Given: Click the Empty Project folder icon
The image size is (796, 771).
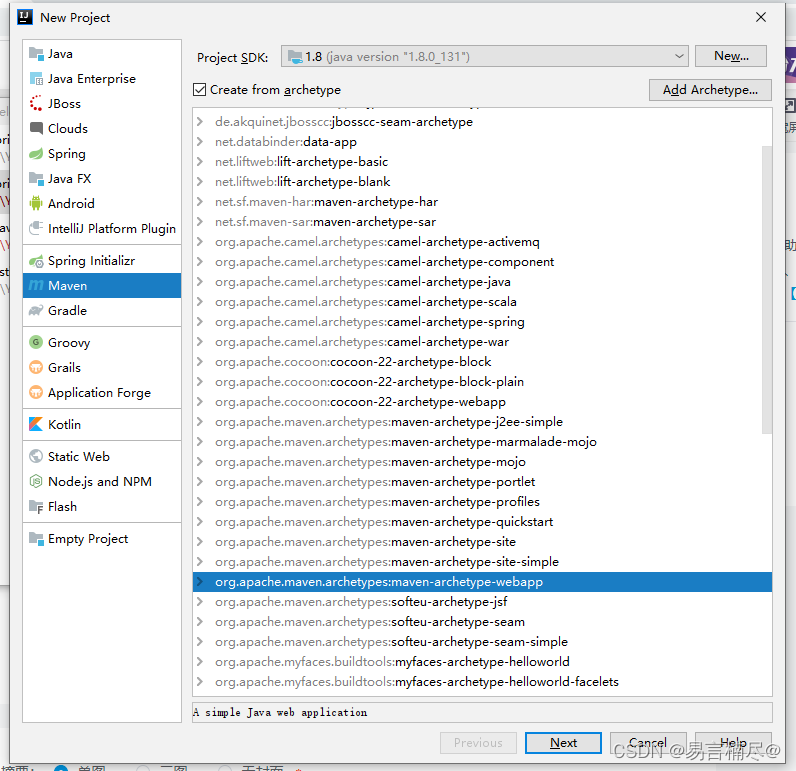Looking at the screenshot, I should tap(36, 539).
